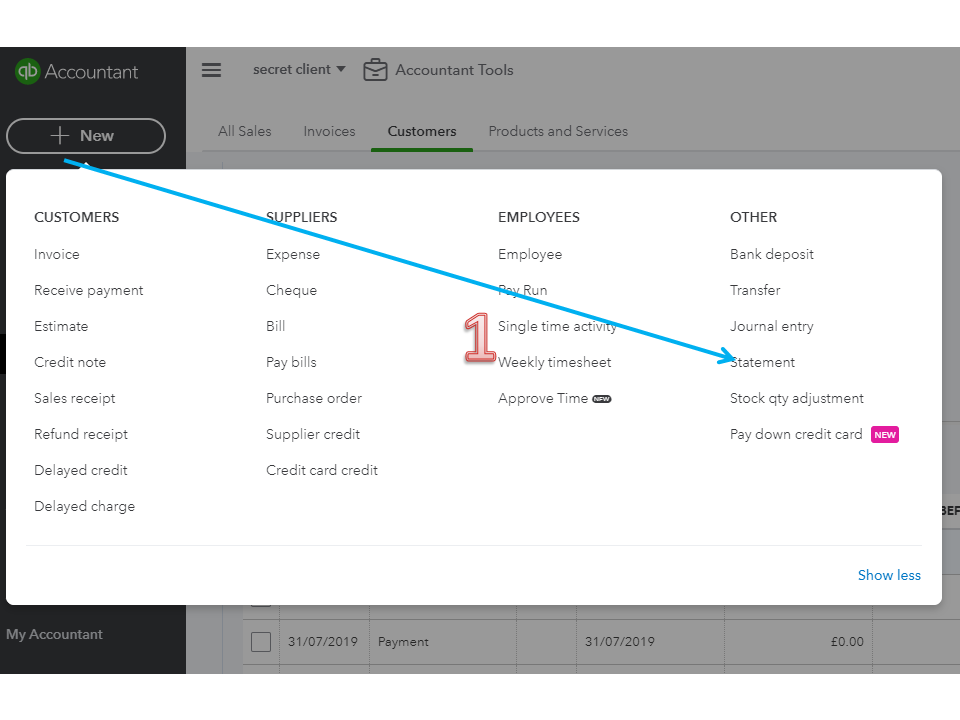Choose Approve Time option

point(543,399)
